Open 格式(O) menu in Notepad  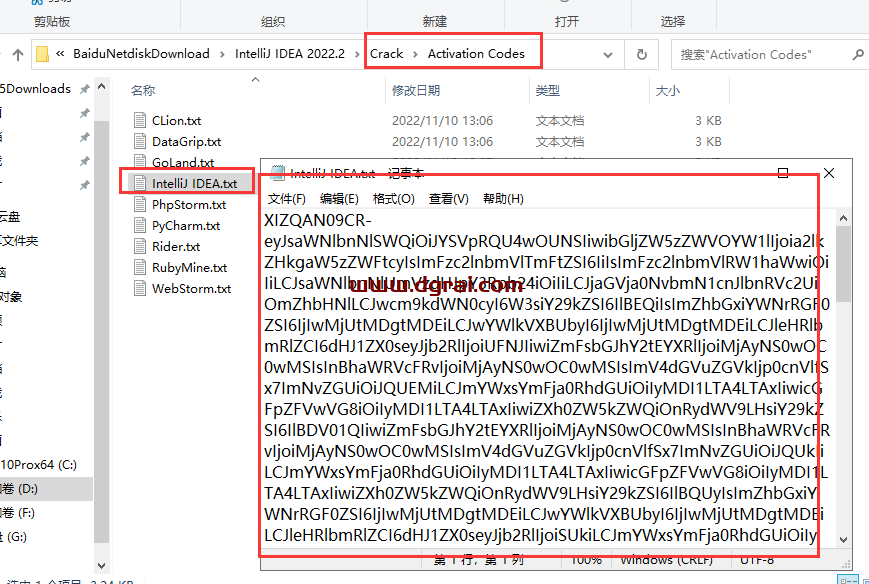click(393, 198)
